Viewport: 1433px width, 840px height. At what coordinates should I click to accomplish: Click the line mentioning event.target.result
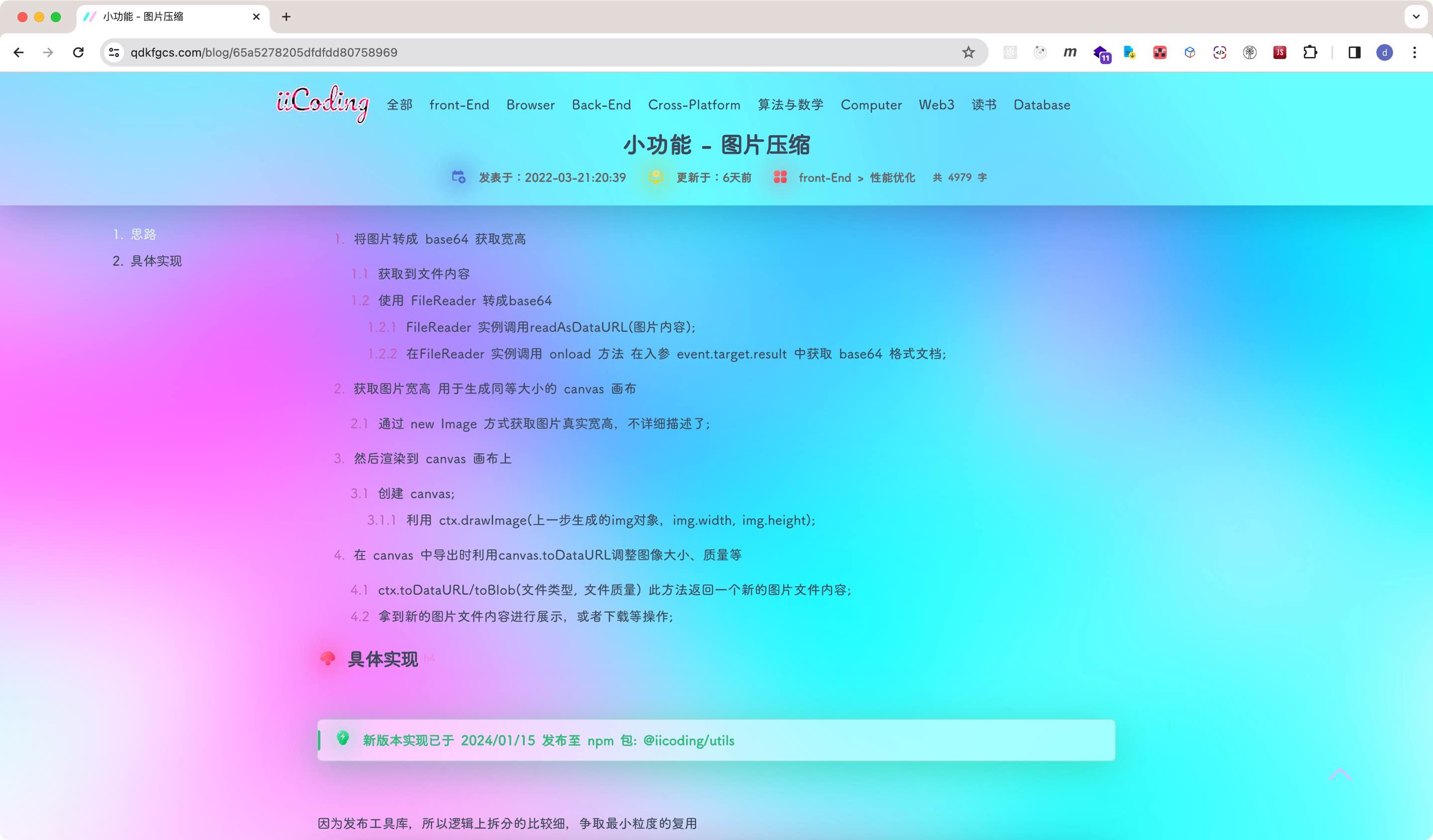coord(676,354)
